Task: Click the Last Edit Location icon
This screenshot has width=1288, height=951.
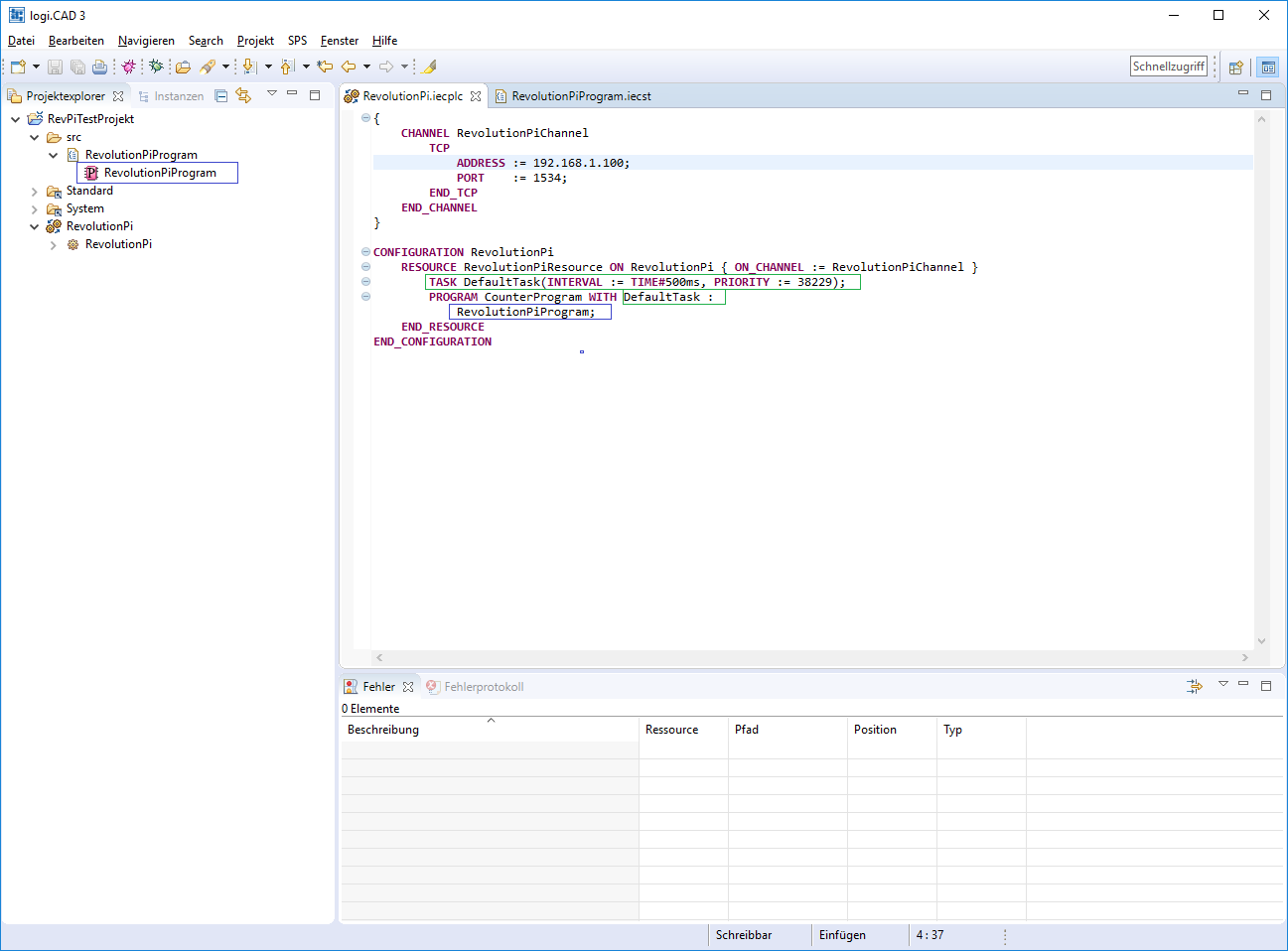Action: pyautogui.click(x=325, y=67)
